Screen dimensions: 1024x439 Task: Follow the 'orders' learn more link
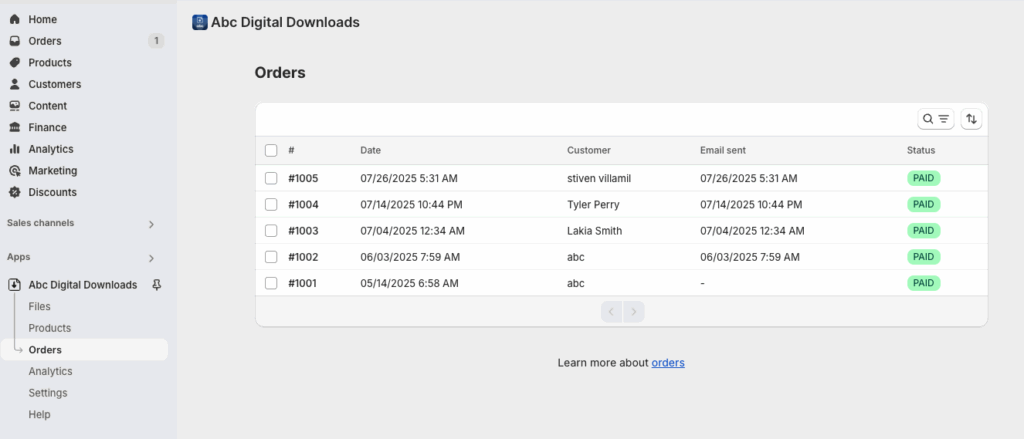[668, 363]
